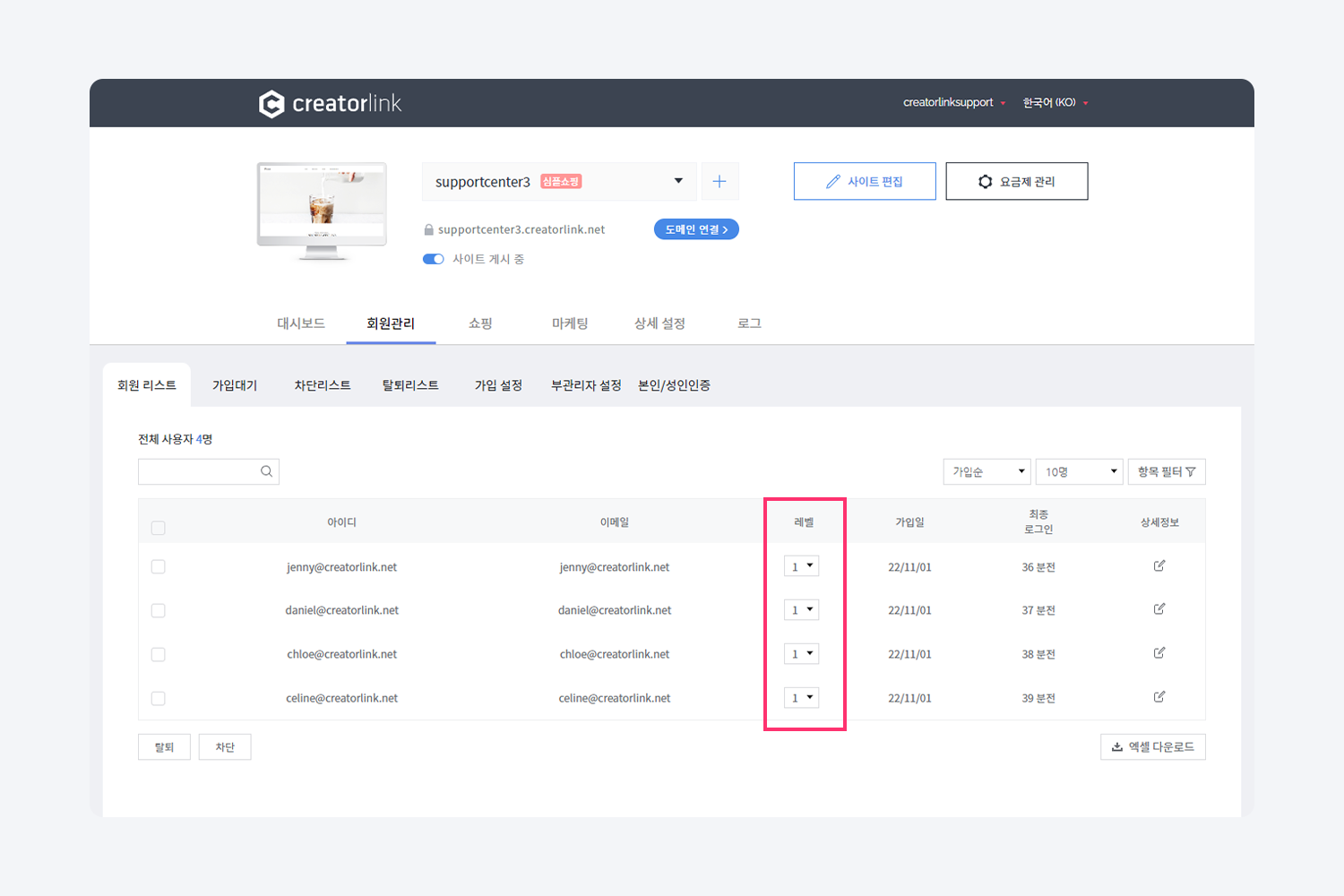
Task: Open the 10명 page size dropdown
Action: tap(1080, 472)
